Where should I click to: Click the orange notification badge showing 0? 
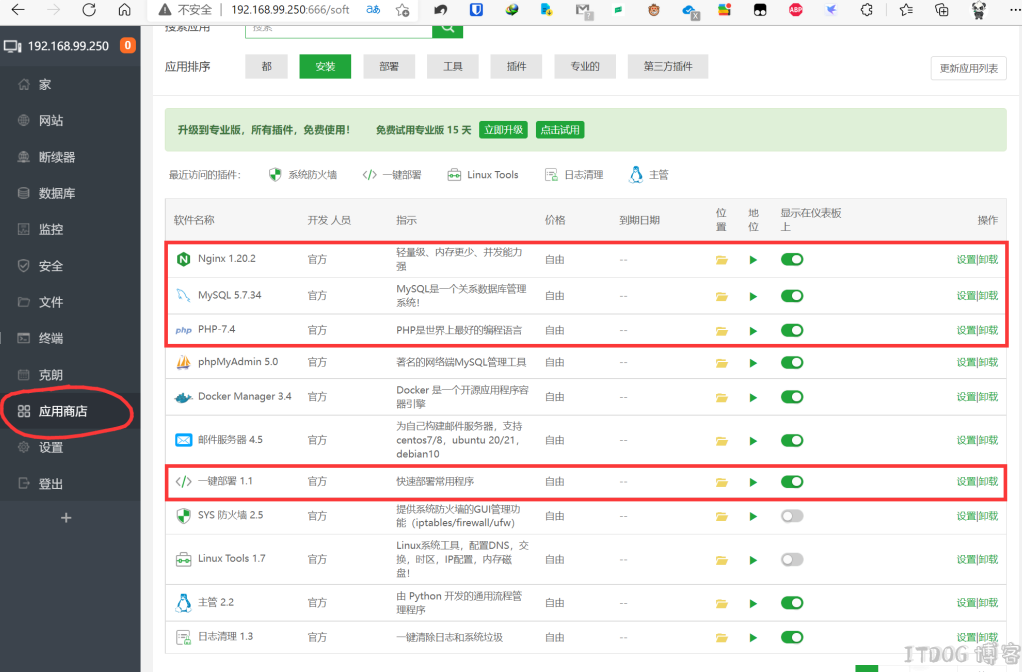click(x=128, y=46)
